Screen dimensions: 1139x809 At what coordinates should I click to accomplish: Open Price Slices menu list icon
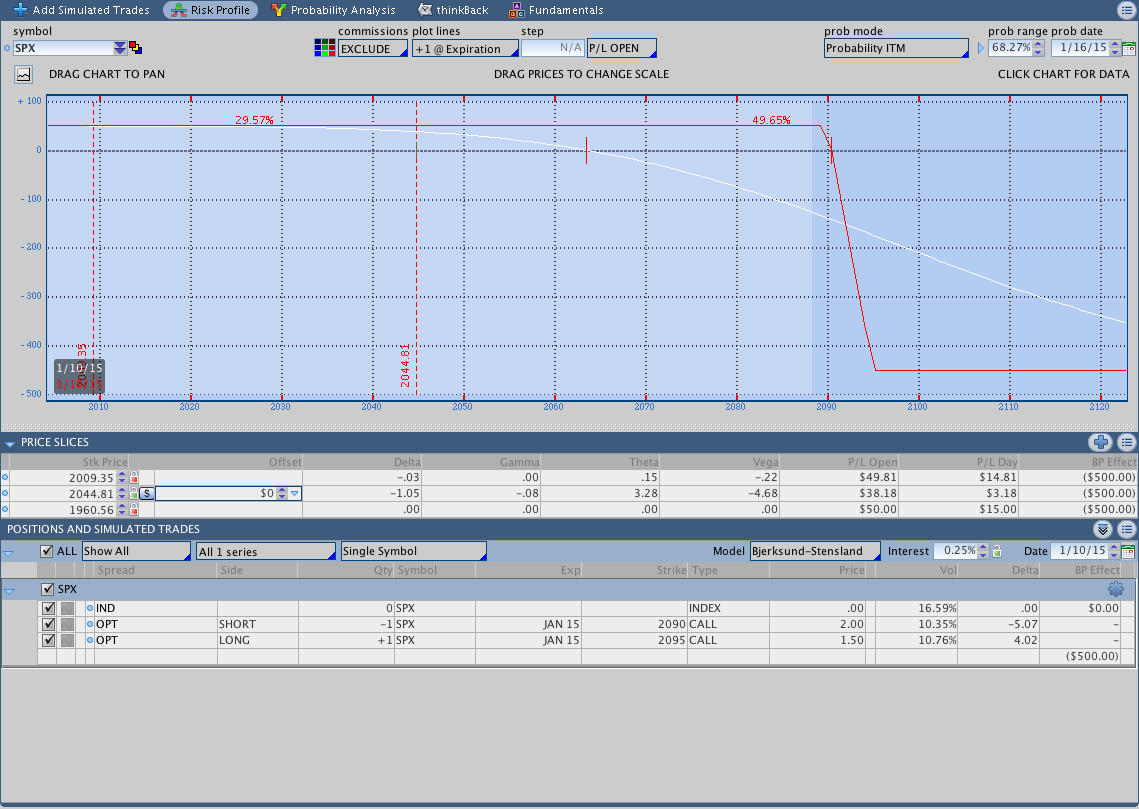pos(1127,442)
